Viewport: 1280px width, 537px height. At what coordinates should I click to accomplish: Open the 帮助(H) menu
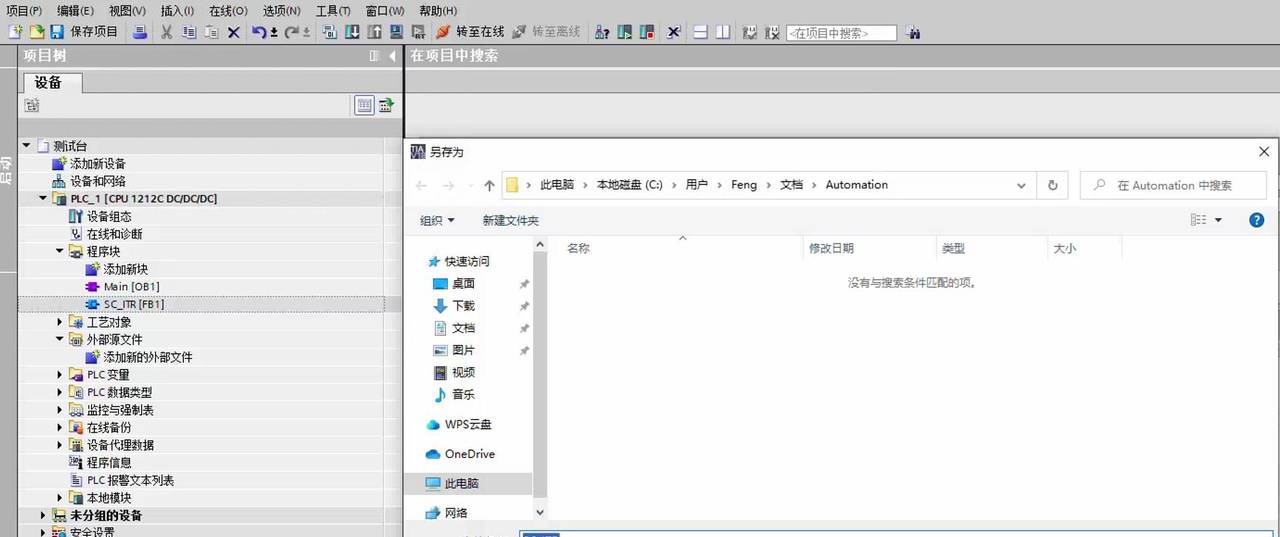click(438, 10)
